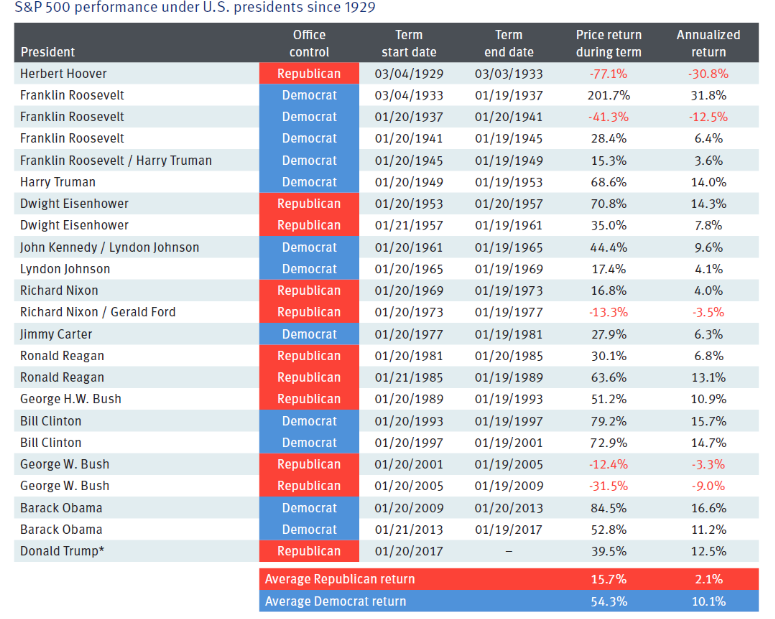This screenshot has height=619, width=775.
Task: Click the Annualized return column header
Action: [708, 43]
